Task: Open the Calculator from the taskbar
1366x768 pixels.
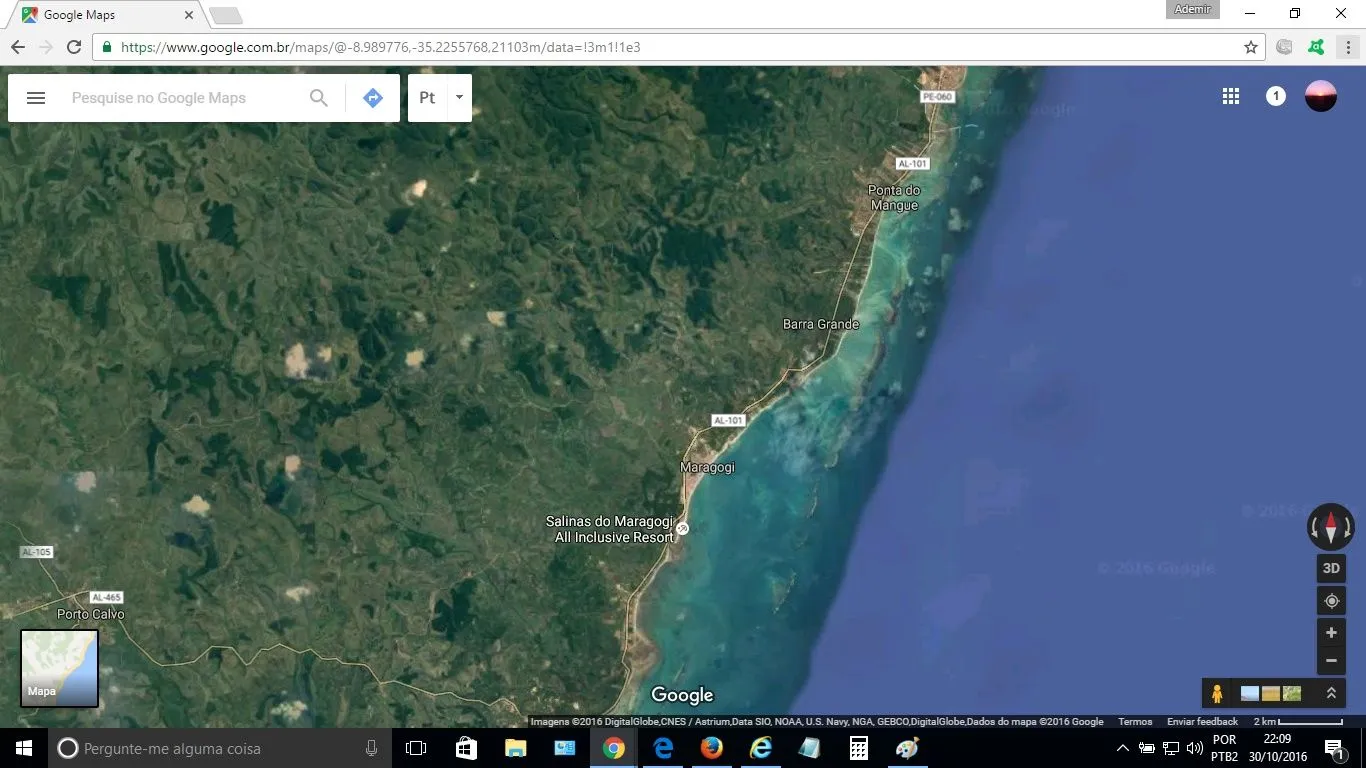Action: click(858, 748)
